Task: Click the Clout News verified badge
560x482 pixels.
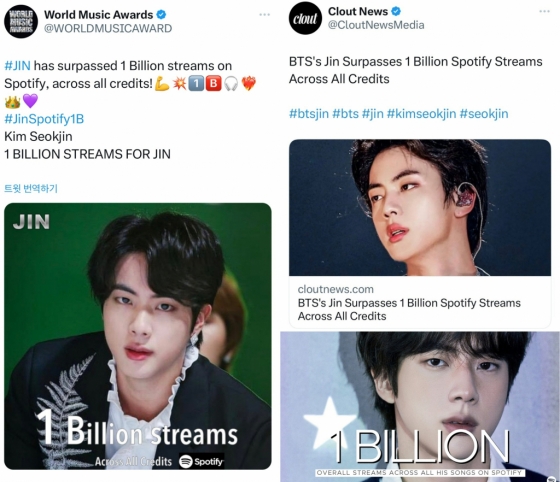Action: (396, 11)
